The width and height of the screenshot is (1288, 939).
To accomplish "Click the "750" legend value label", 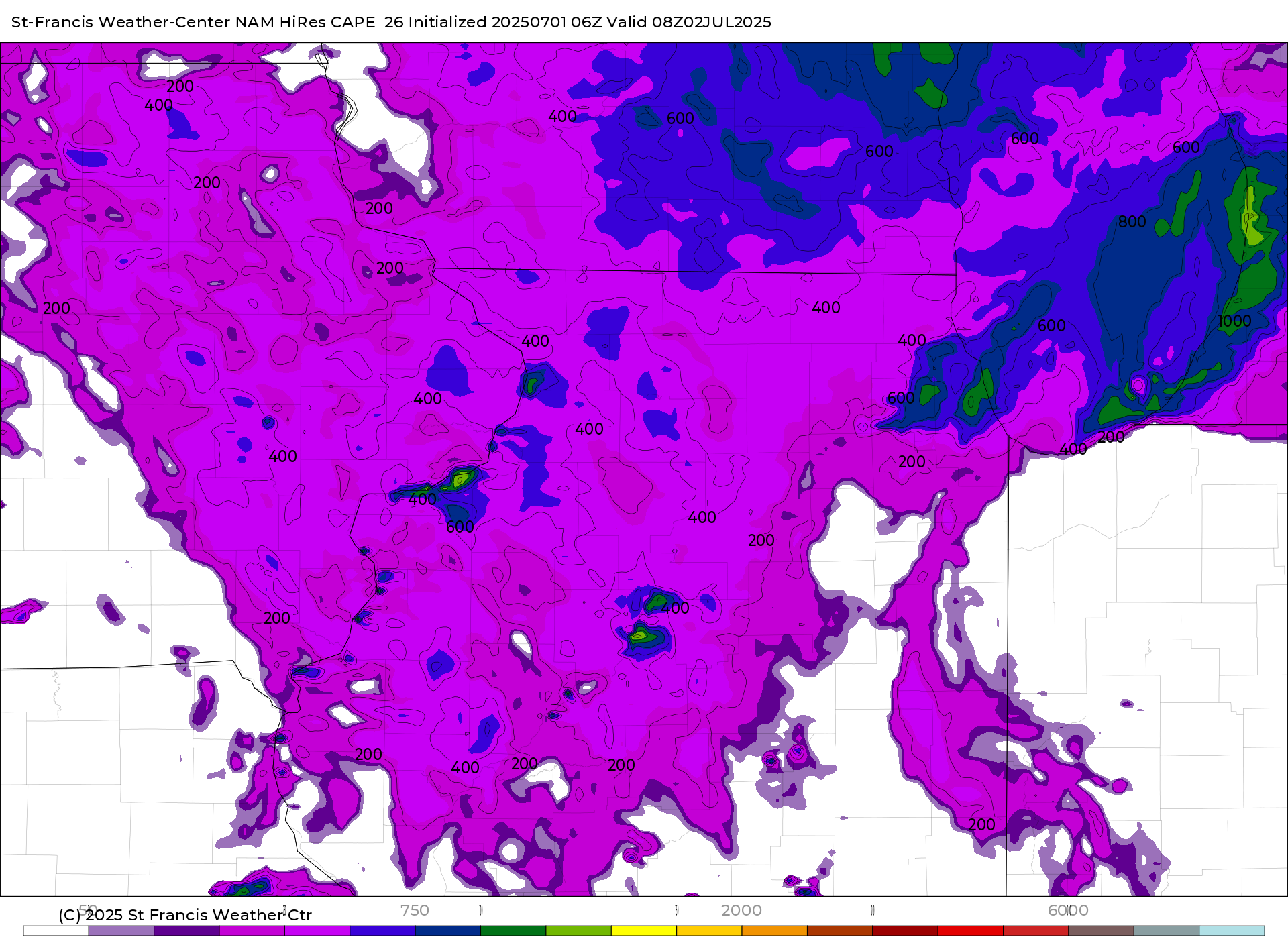I will (415, 911).
